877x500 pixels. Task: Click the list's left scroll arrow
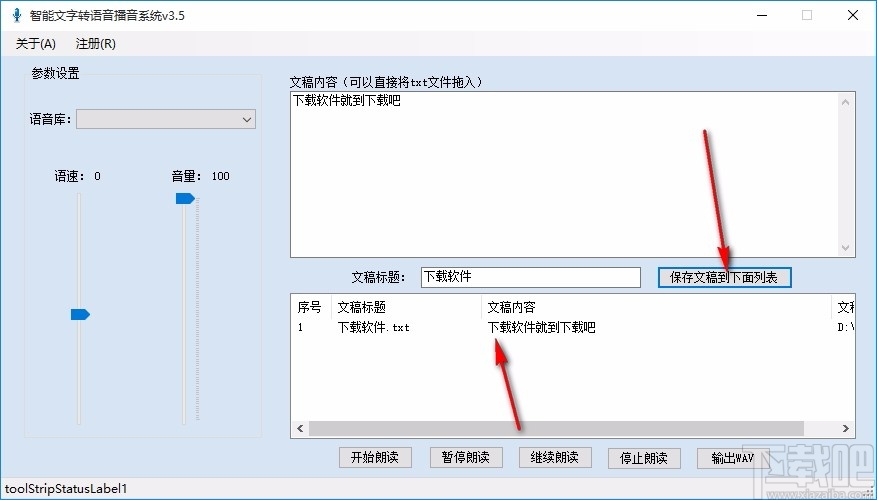click(x=300, y=428)
